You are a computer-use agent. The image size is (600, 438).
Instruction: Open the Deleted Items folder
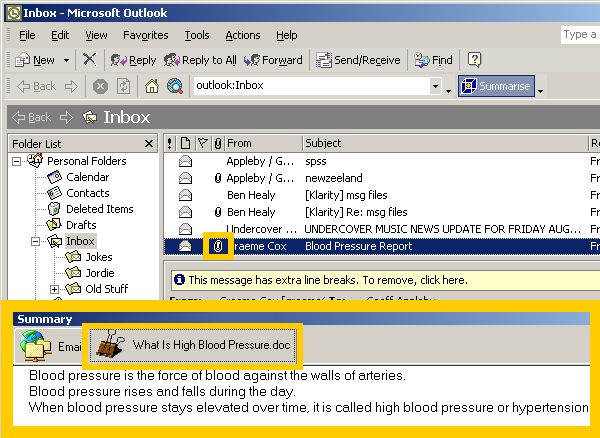click(x=99, y=209)
